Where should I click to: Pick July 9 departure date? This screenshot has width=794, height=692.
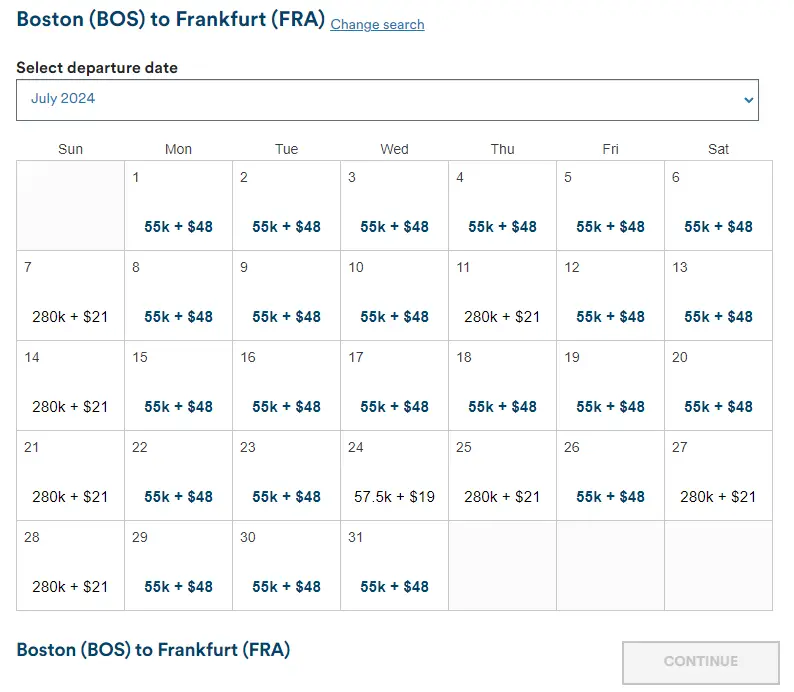pos(286,296)
